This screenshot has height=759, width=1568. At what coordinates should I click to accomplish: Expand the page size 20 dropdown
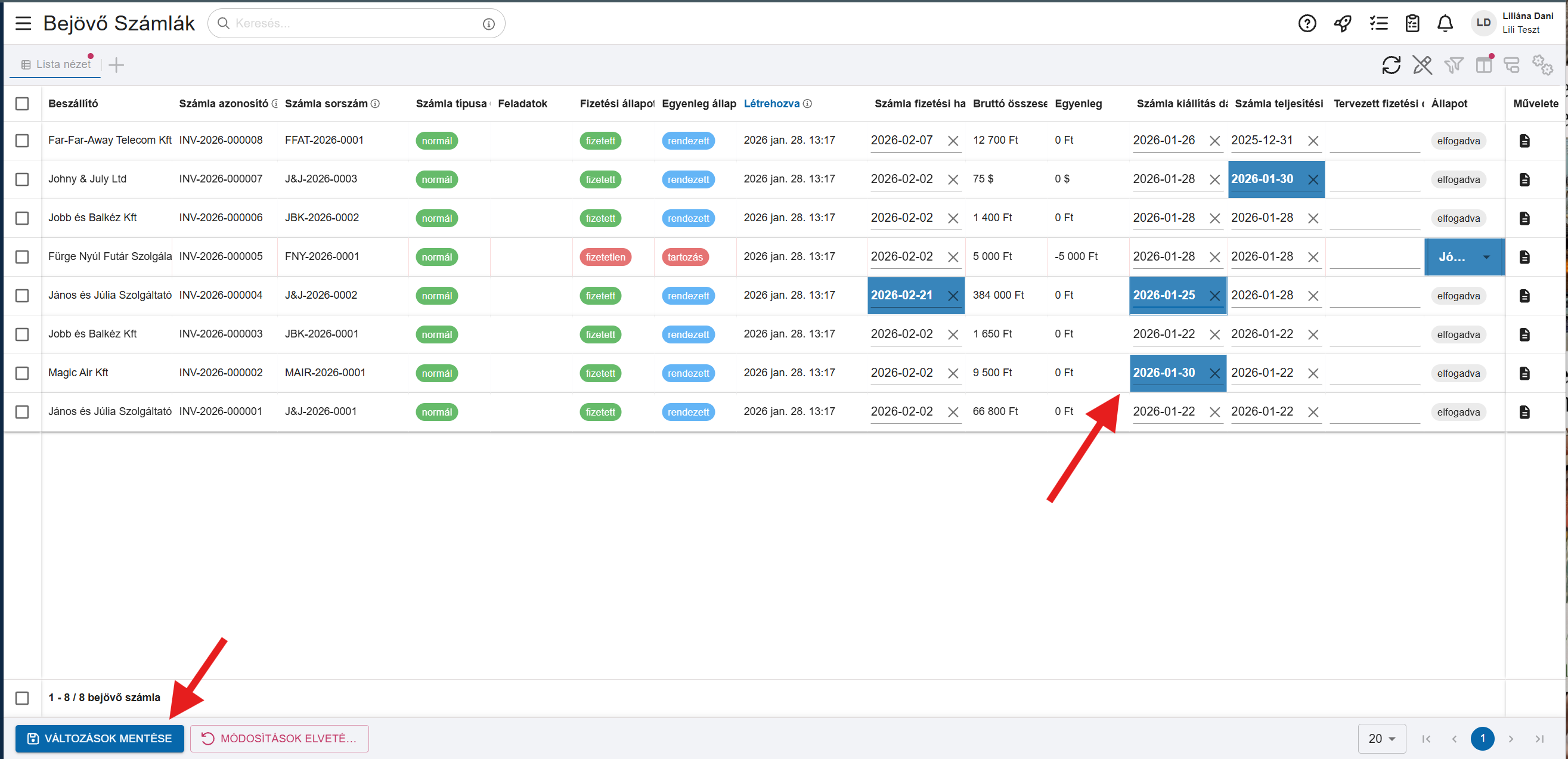pos(1381,738)
